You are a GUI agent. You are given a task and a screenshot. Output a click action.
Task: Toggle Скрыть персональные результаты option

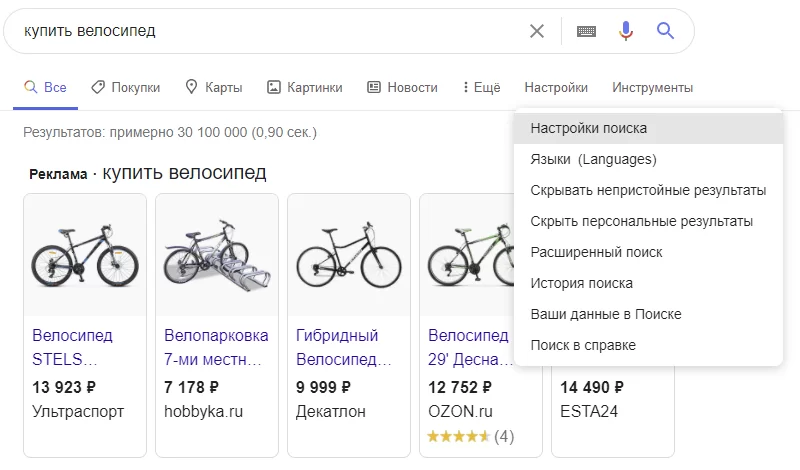(x=641, y=221)
